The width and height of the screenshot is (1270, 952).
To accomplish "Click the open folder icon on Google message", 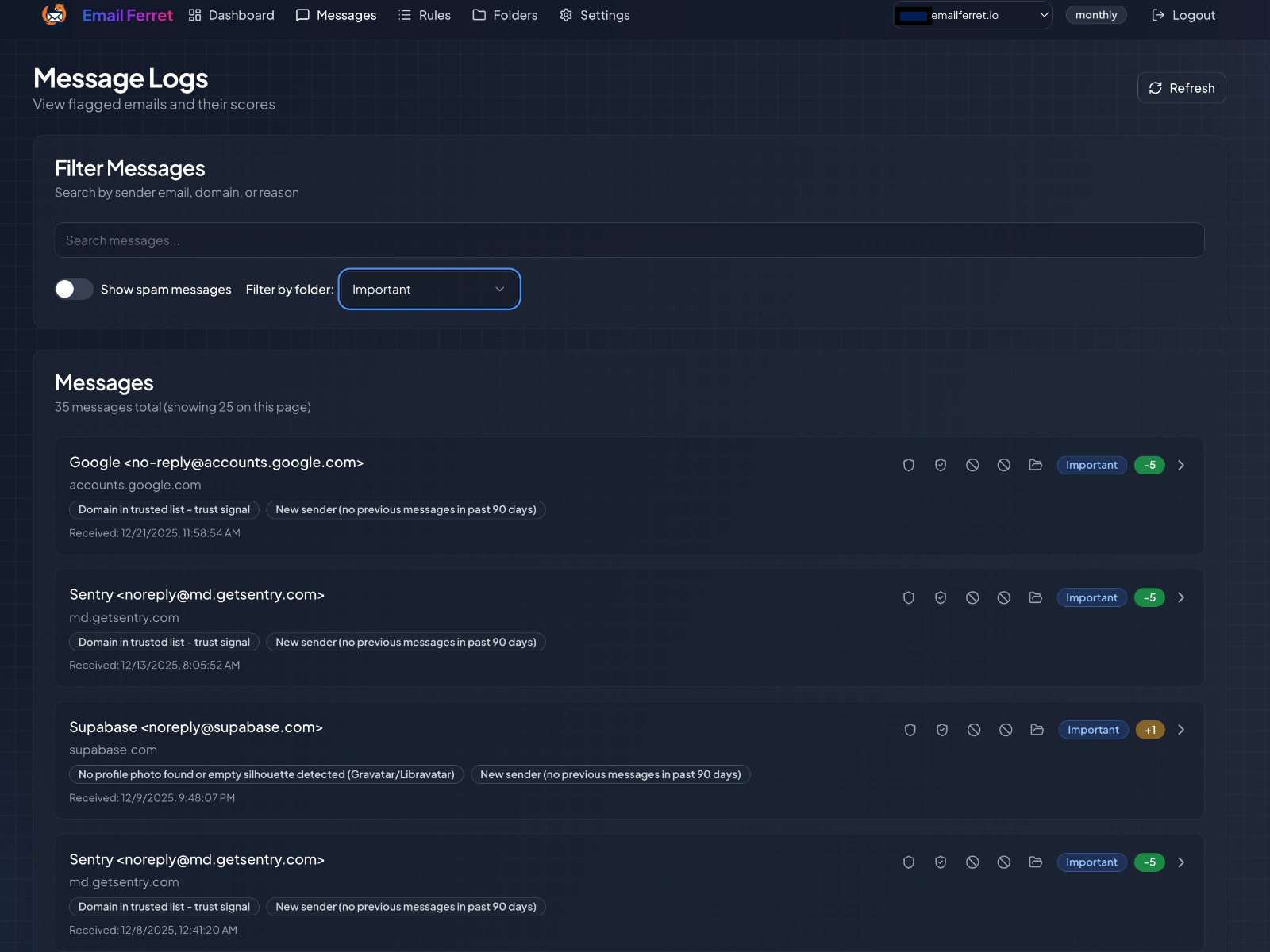I will [x=1036, y=466].
